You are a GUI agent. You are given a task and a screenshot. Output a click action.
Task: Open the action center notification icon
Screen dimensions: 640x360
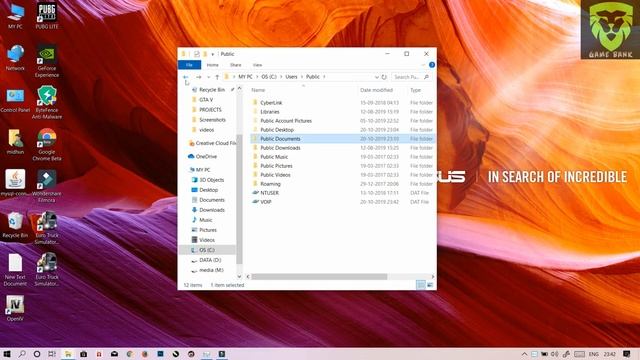click(x=627, y=354)
